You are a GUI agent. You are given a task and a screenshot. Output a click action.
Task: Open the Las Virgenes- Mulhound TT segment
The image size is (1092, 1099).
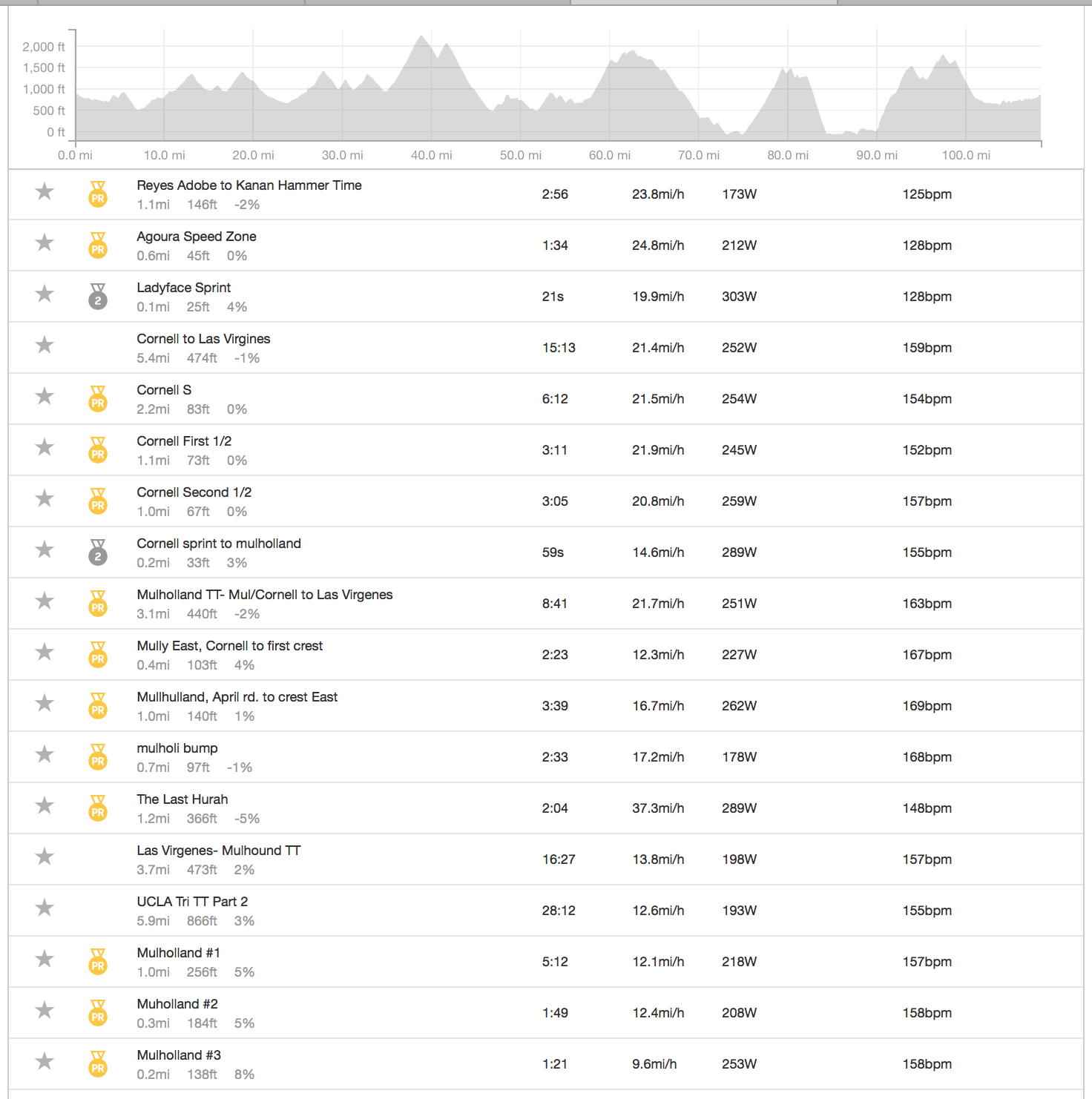click(218, 851)
